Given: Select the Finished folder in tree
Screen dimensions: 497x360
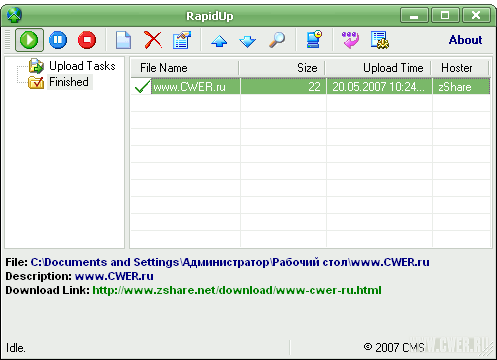Looking at the screenshot, I should [69, 82].
